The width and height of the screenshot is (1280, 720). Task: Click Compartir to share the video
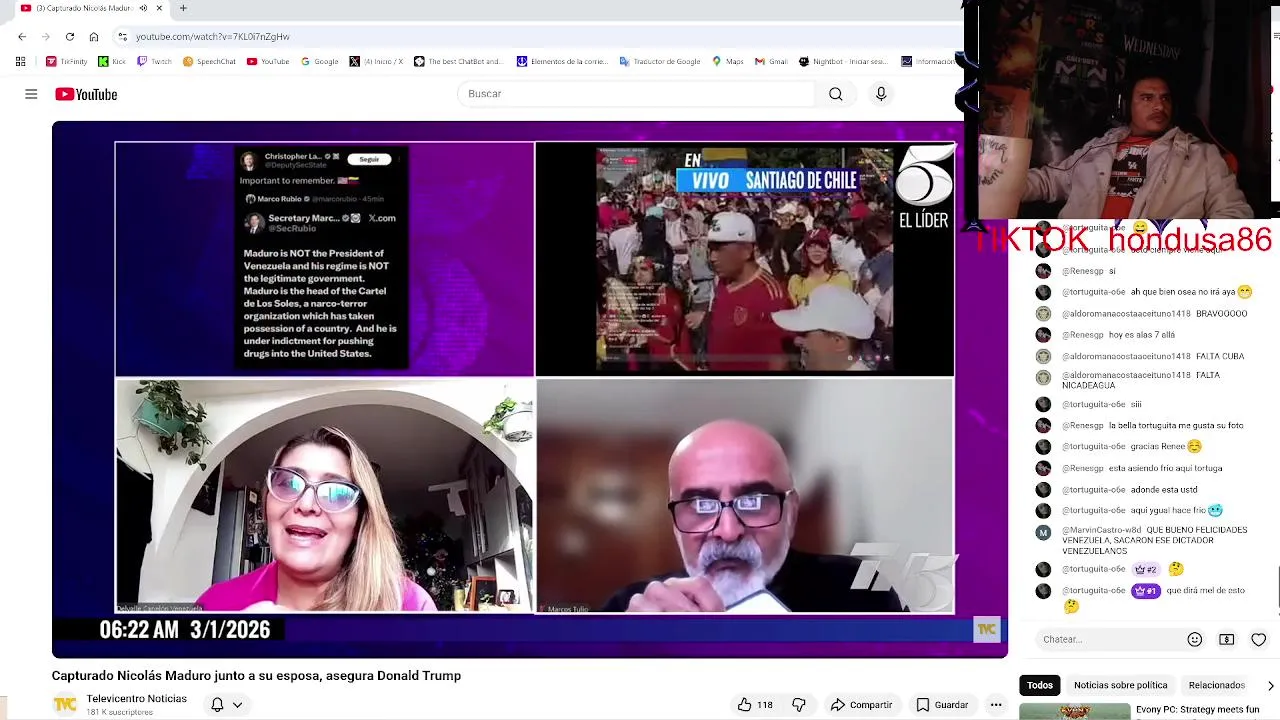[x=861, y=705]
